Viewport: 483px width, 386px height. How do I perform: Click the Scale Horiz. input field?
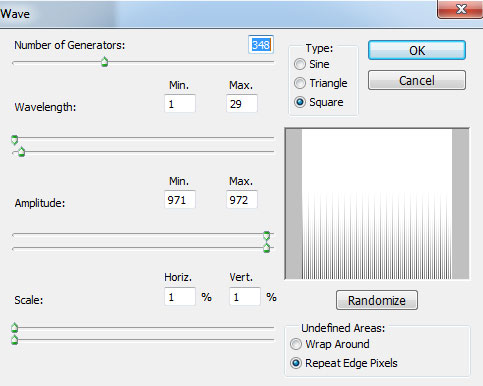180,297
